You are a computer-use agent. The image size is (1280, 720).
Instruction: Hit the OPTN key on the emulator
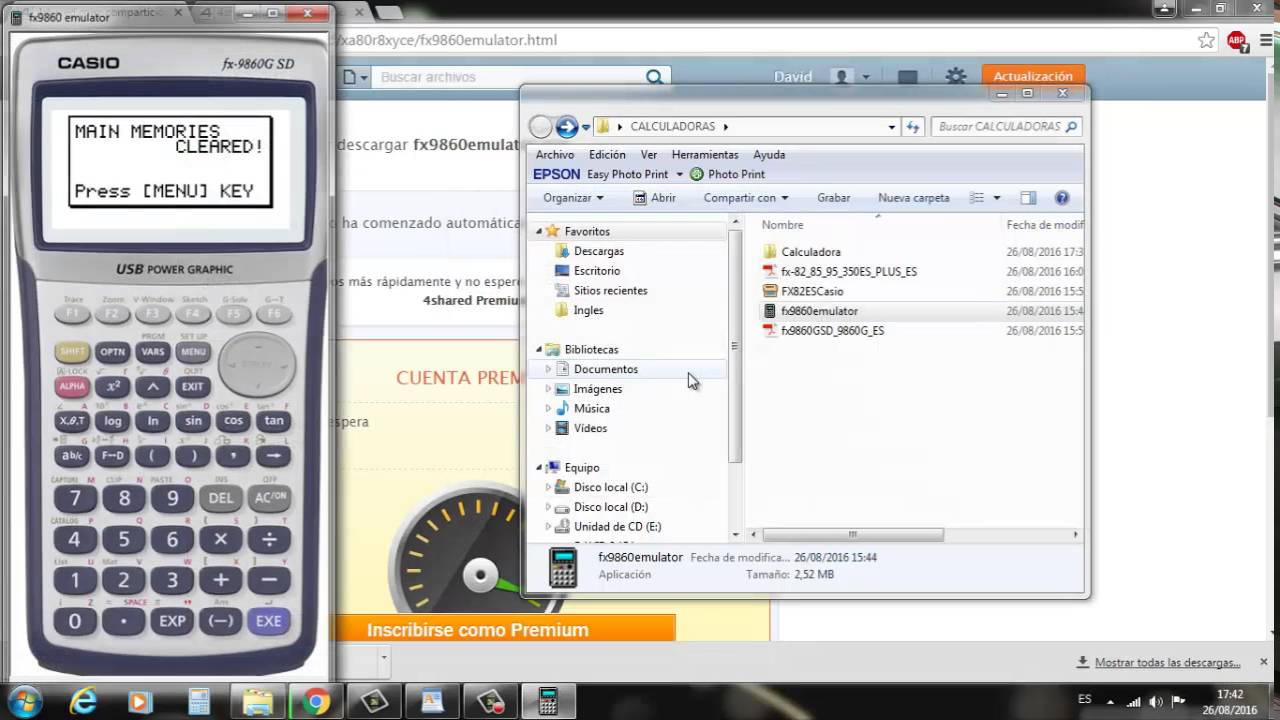tap(113, 352)
